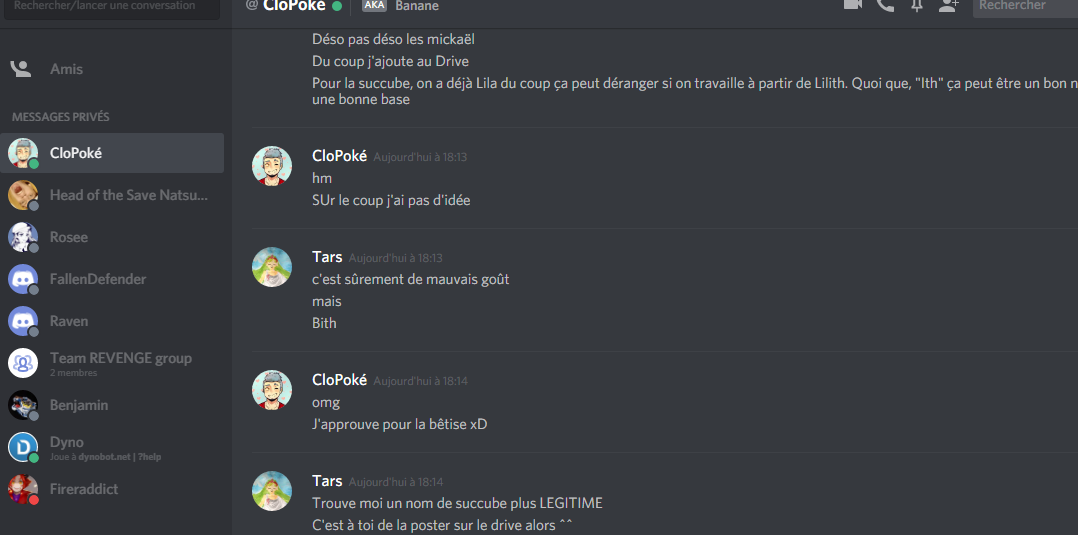The height and width of the screenshot is (535, 1078).
Task: Open the Dyno bot conversation avatar
Action: [23, 447]
